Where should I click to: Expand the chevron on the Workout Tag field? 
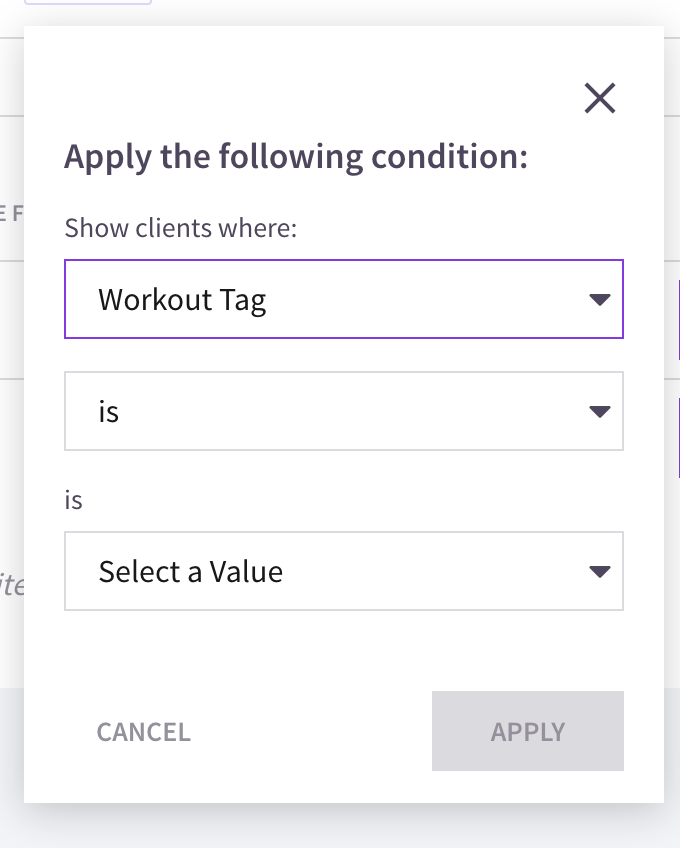tap(597, 299)
